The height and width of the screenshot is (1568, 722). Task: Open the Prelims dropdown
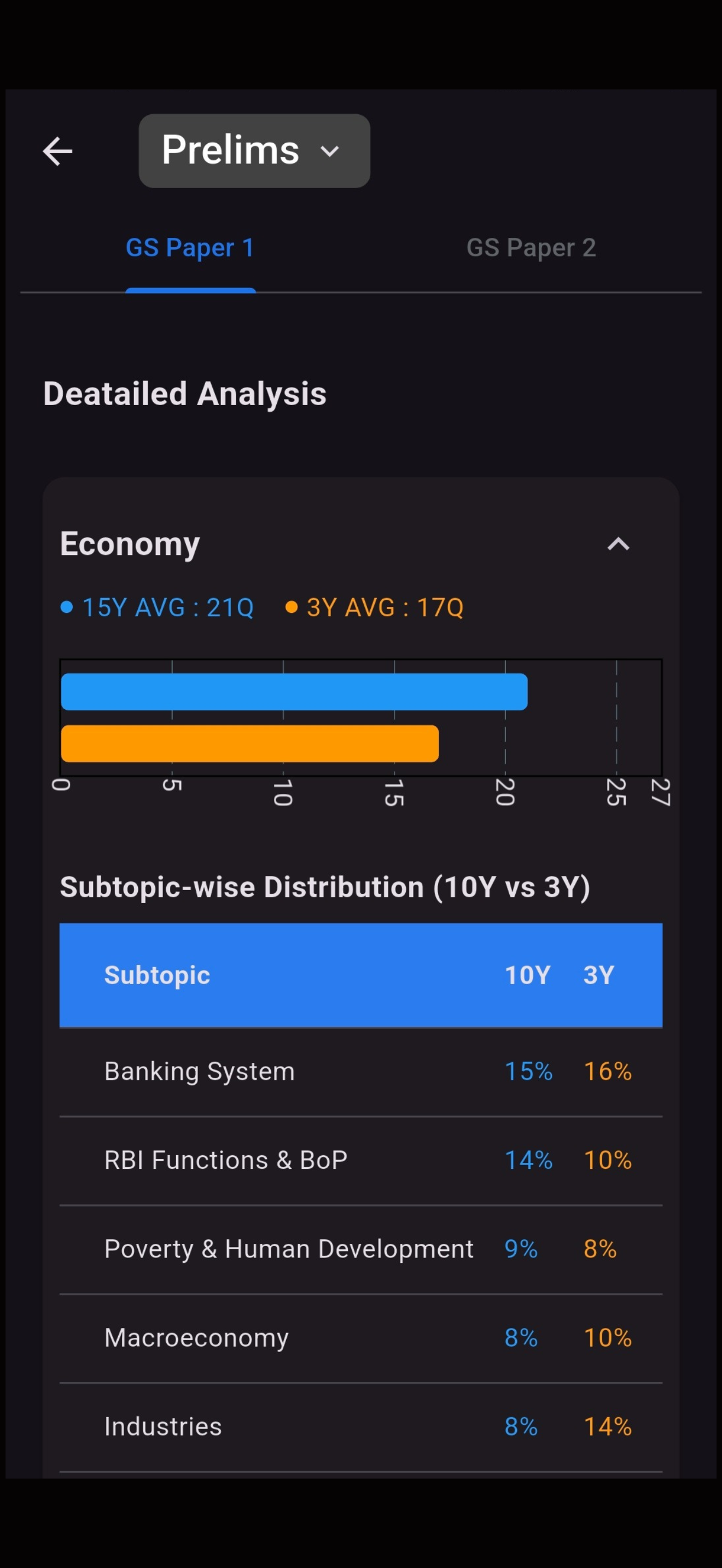click(x=254, y=150)
